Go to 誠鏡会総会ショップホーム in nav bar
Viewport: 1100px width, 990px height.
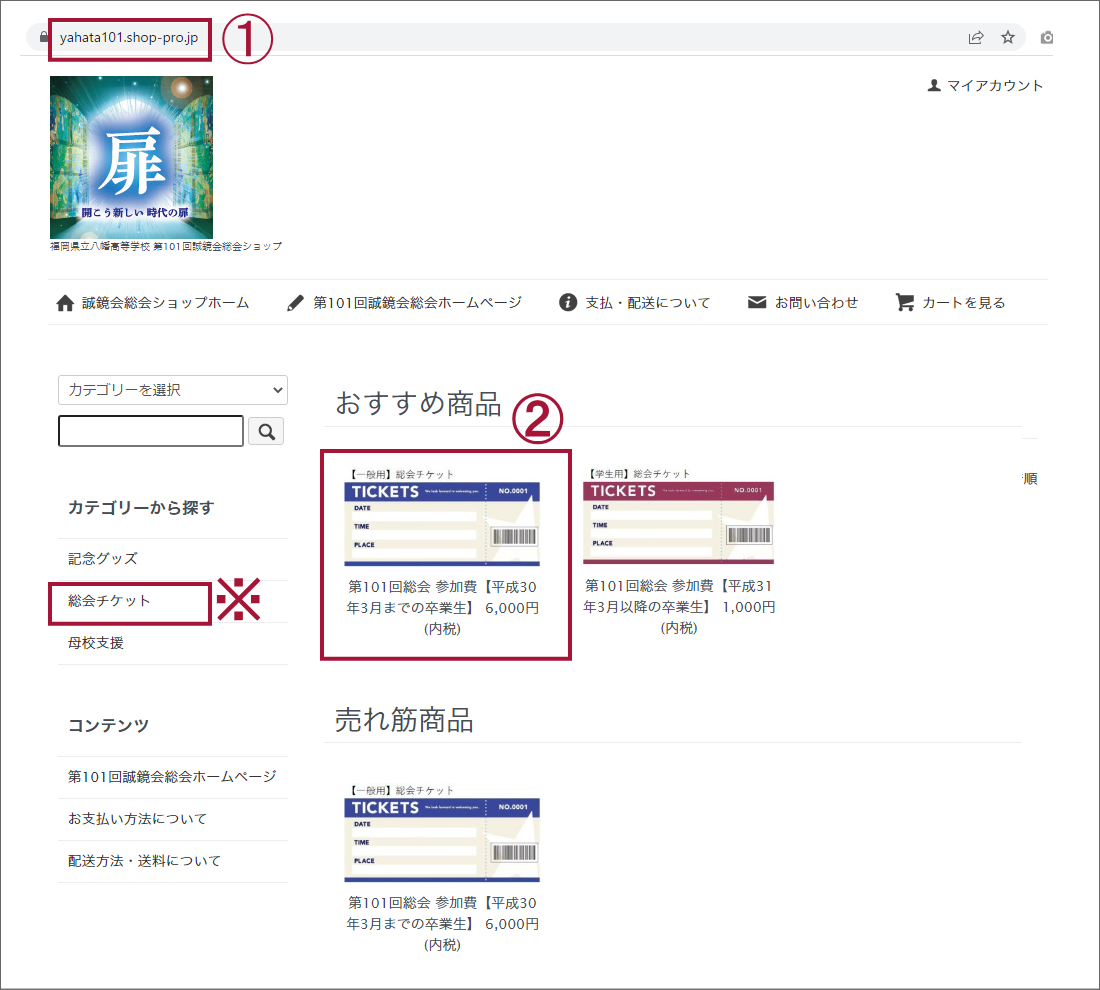(154, 303)
